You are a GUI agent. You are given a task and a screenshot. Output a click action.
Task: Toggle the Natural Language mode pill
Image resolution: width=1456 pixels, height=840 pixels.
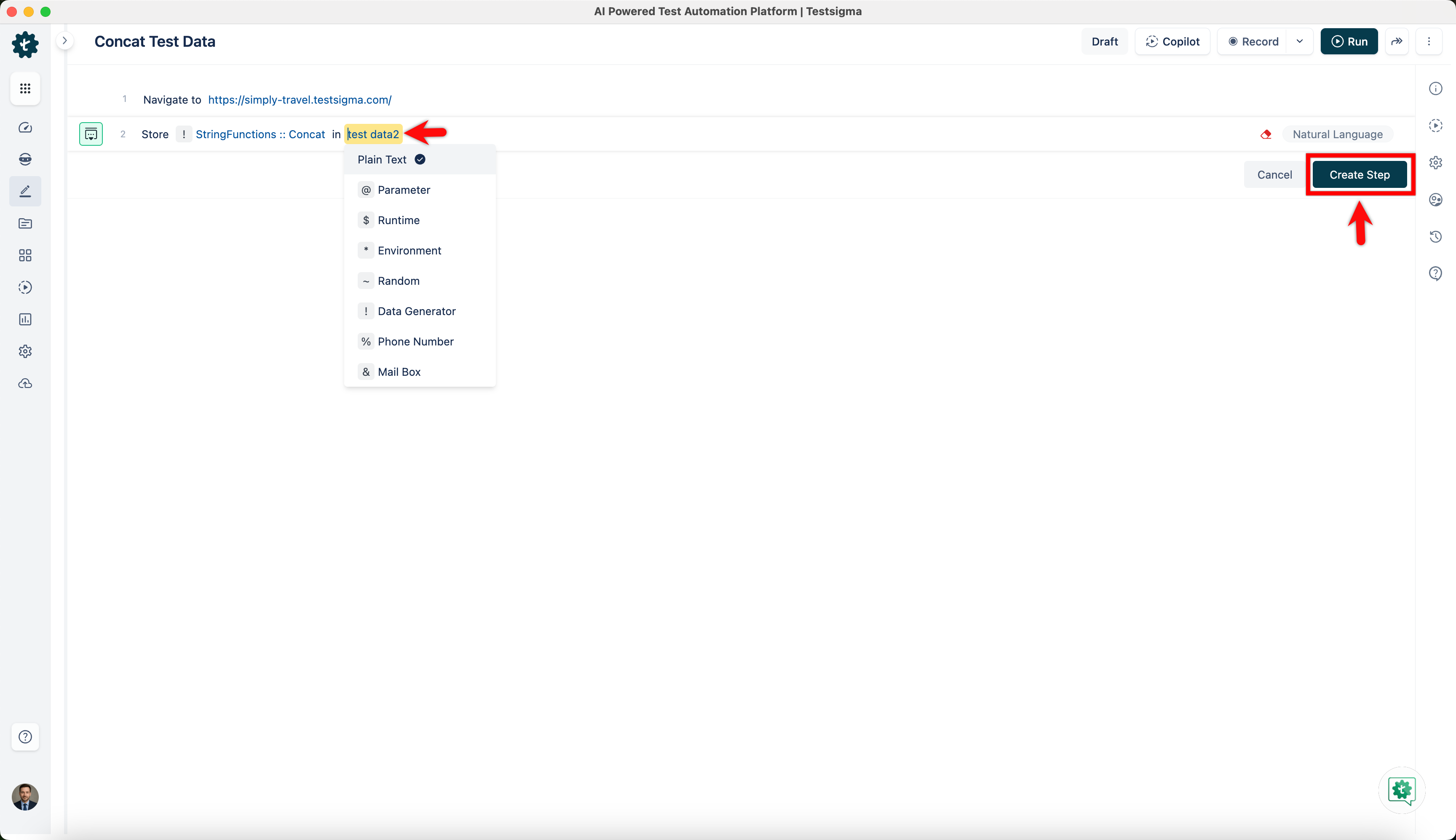pyautogui.click(x=1337, y=134)
